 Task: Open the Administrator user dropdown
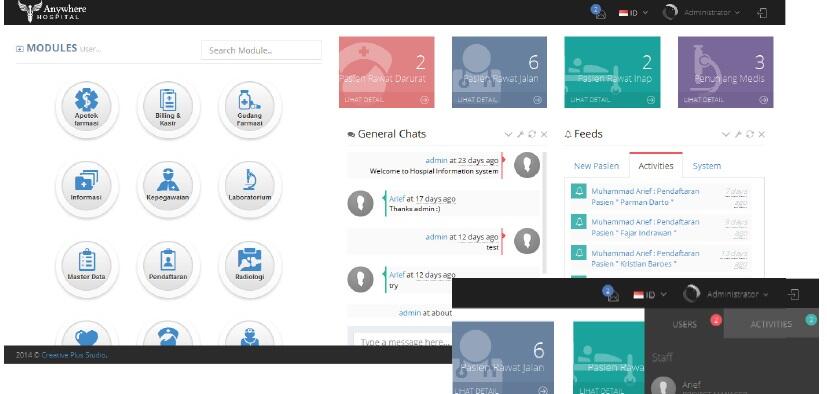coord(702,12)
